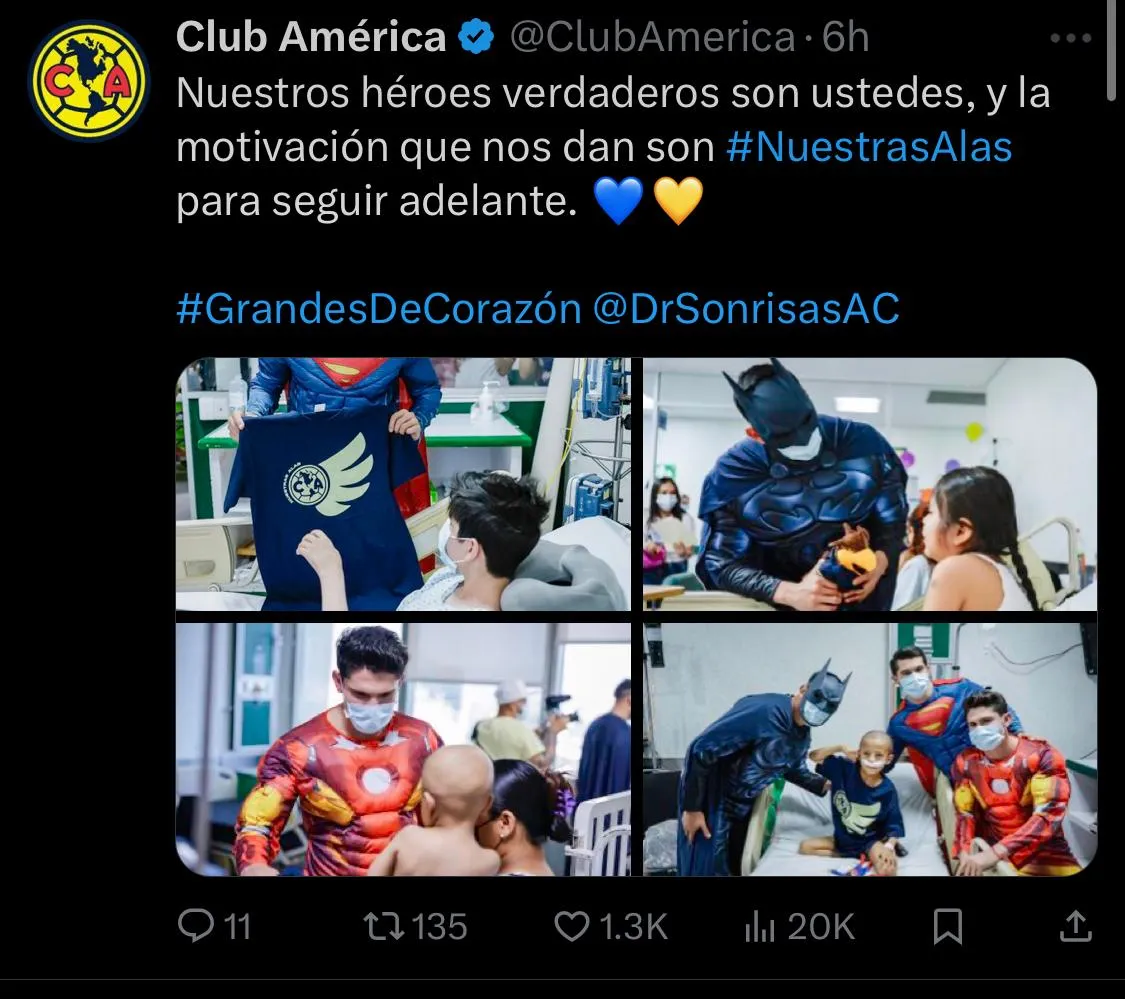Click the blue verified badge
The height and width of the screenshot is (999, 1125).
pos(476,37)
